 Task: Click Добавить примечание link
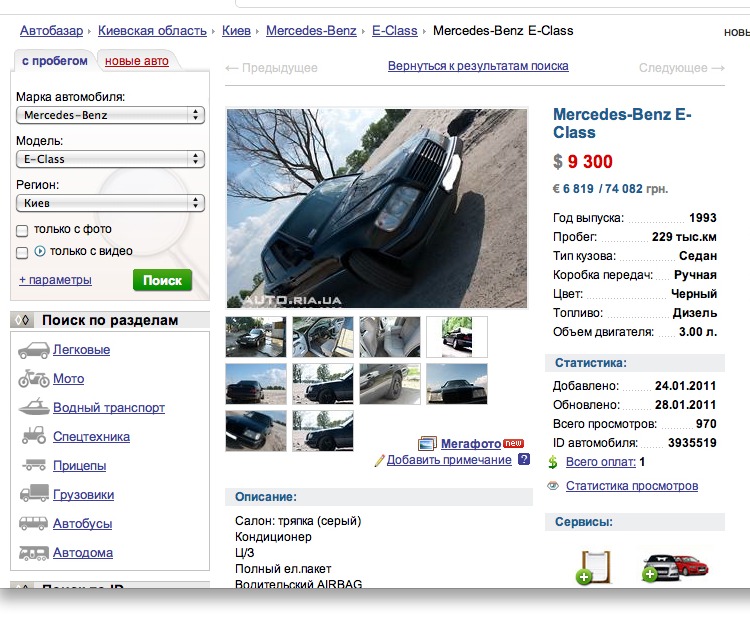449,460
